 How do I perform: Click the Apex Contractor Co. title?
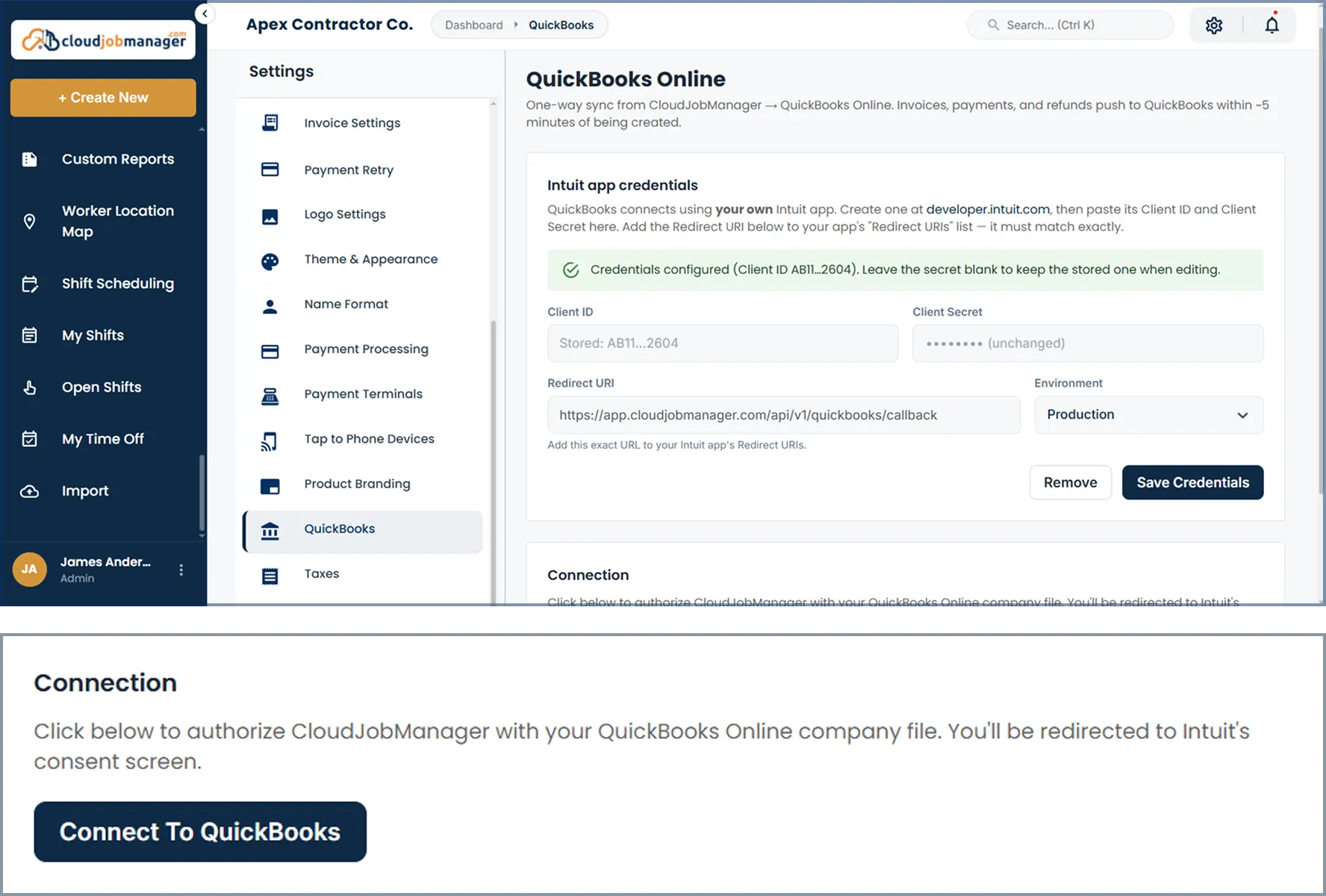point(329,25)
